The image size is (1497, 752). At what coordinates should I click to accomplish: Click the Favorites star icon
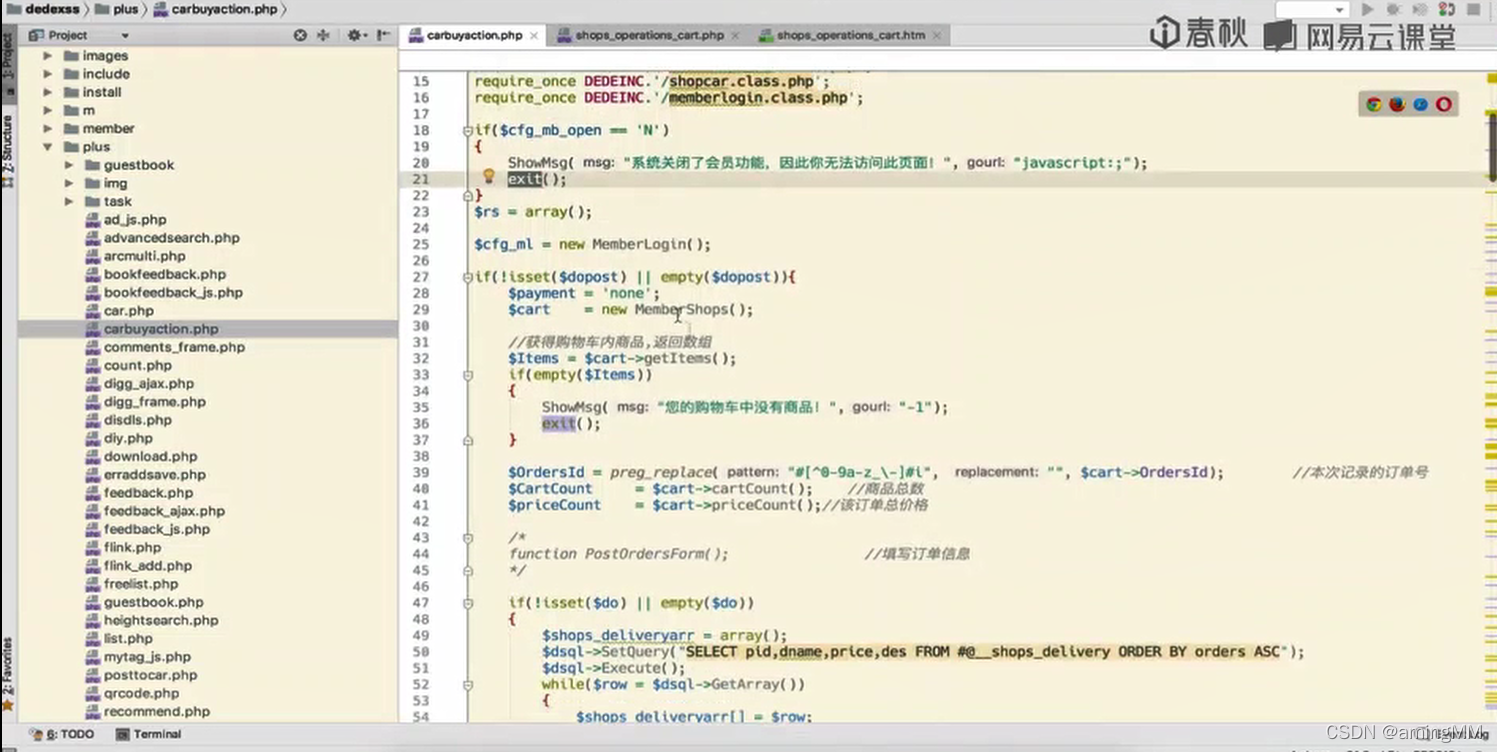[8, 706]
